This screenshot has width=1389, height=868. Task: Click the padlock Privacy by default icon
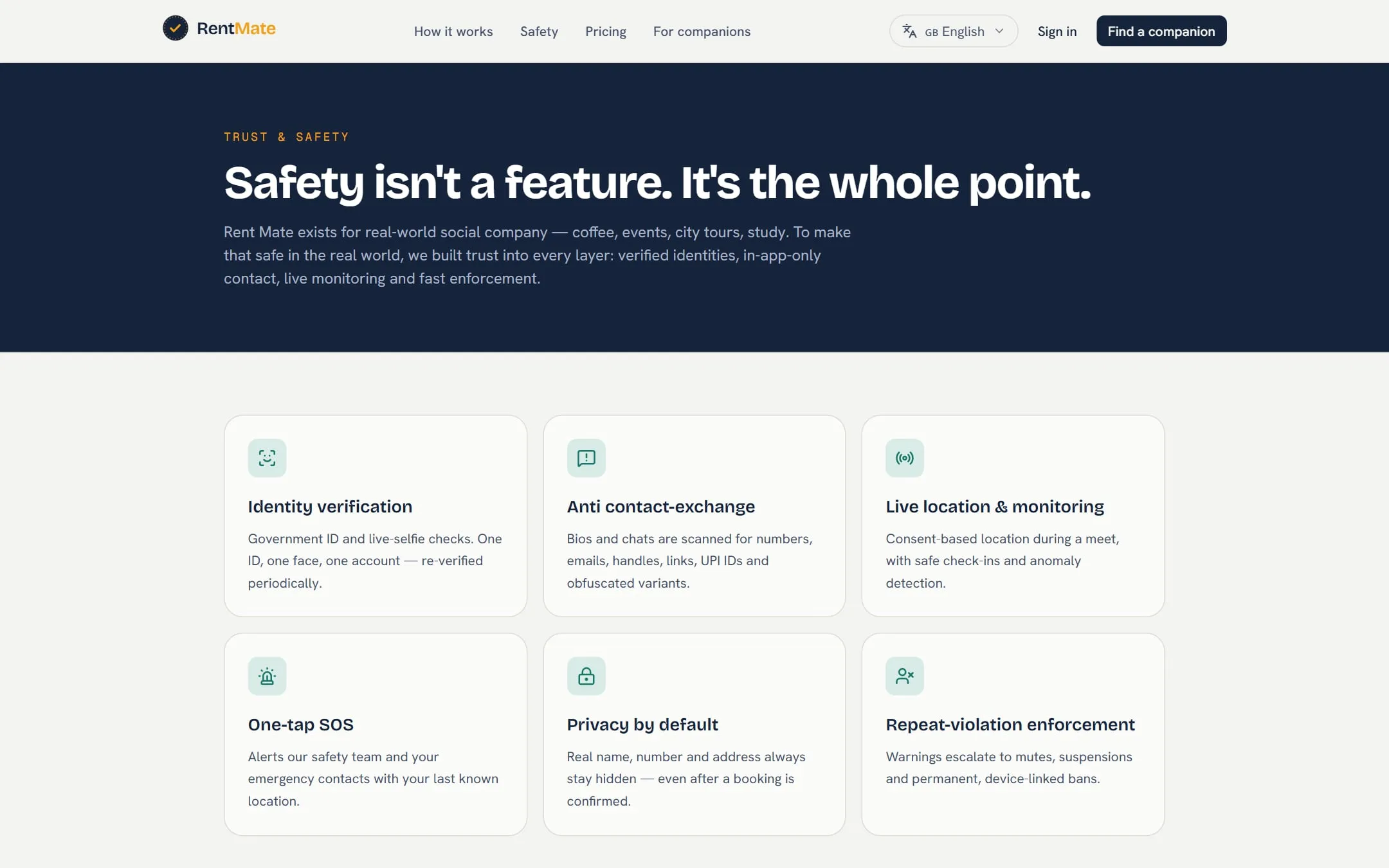[586, 676]
